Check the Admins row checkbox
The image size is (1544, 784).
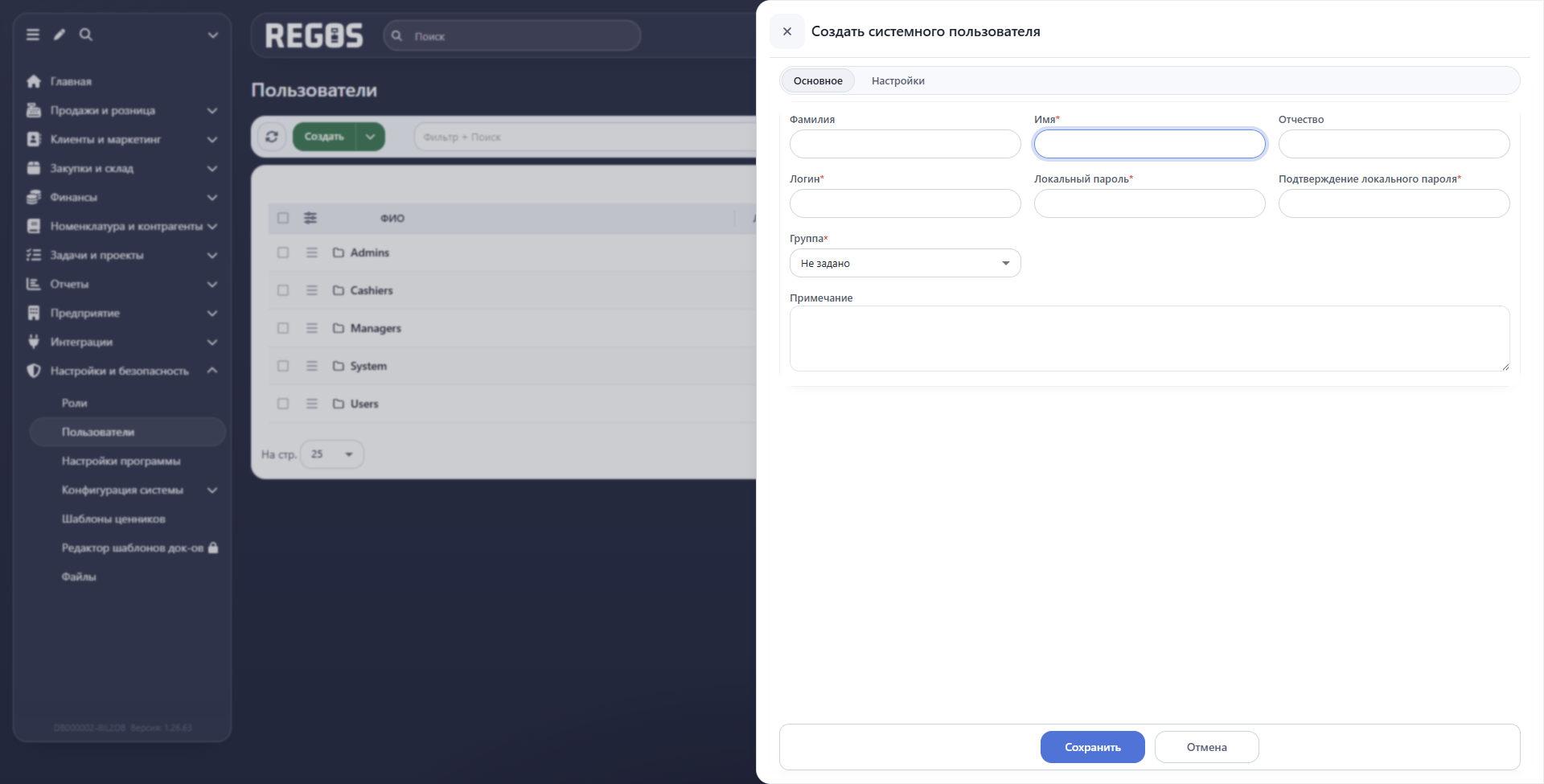(x=283, y=252)
